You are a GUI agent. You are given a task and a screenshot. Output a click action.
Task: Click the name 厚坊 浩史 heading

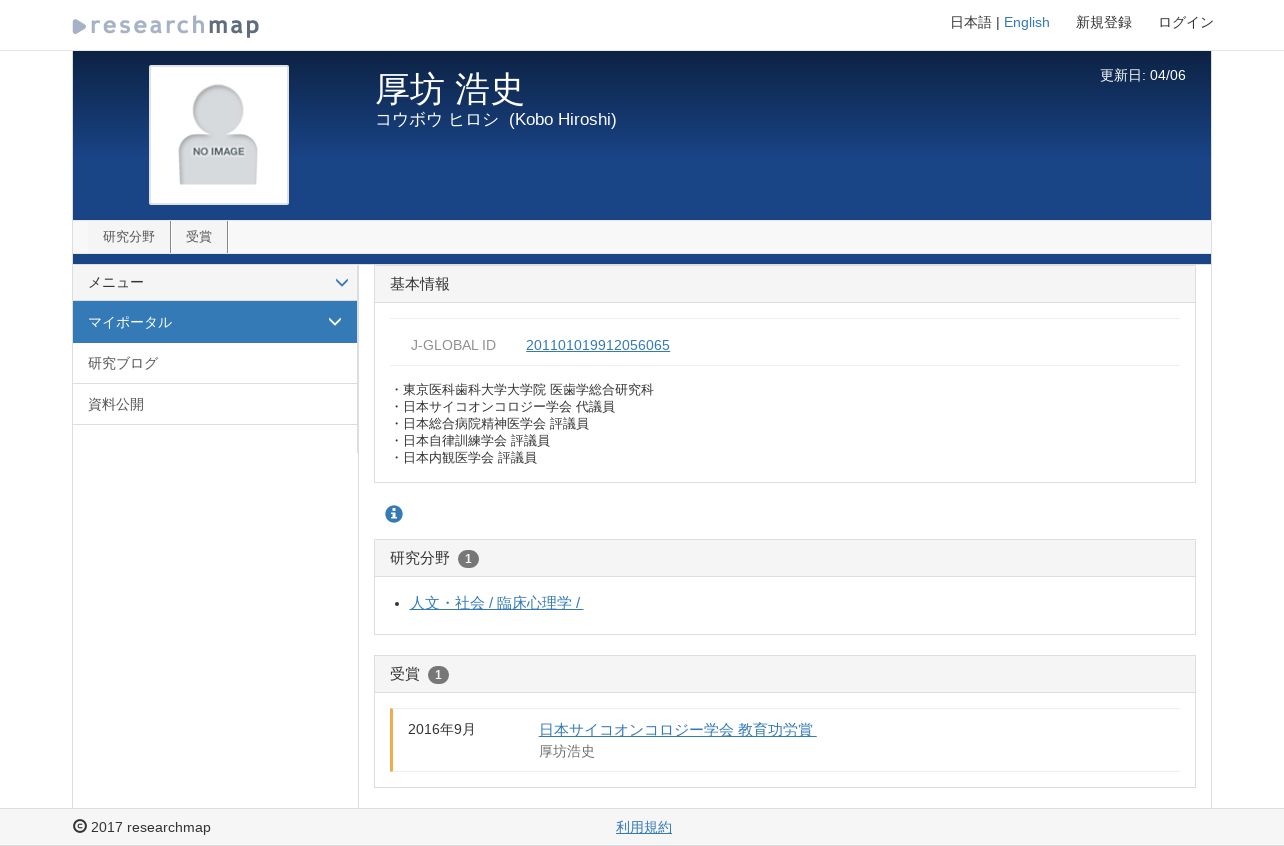point(450,89)
